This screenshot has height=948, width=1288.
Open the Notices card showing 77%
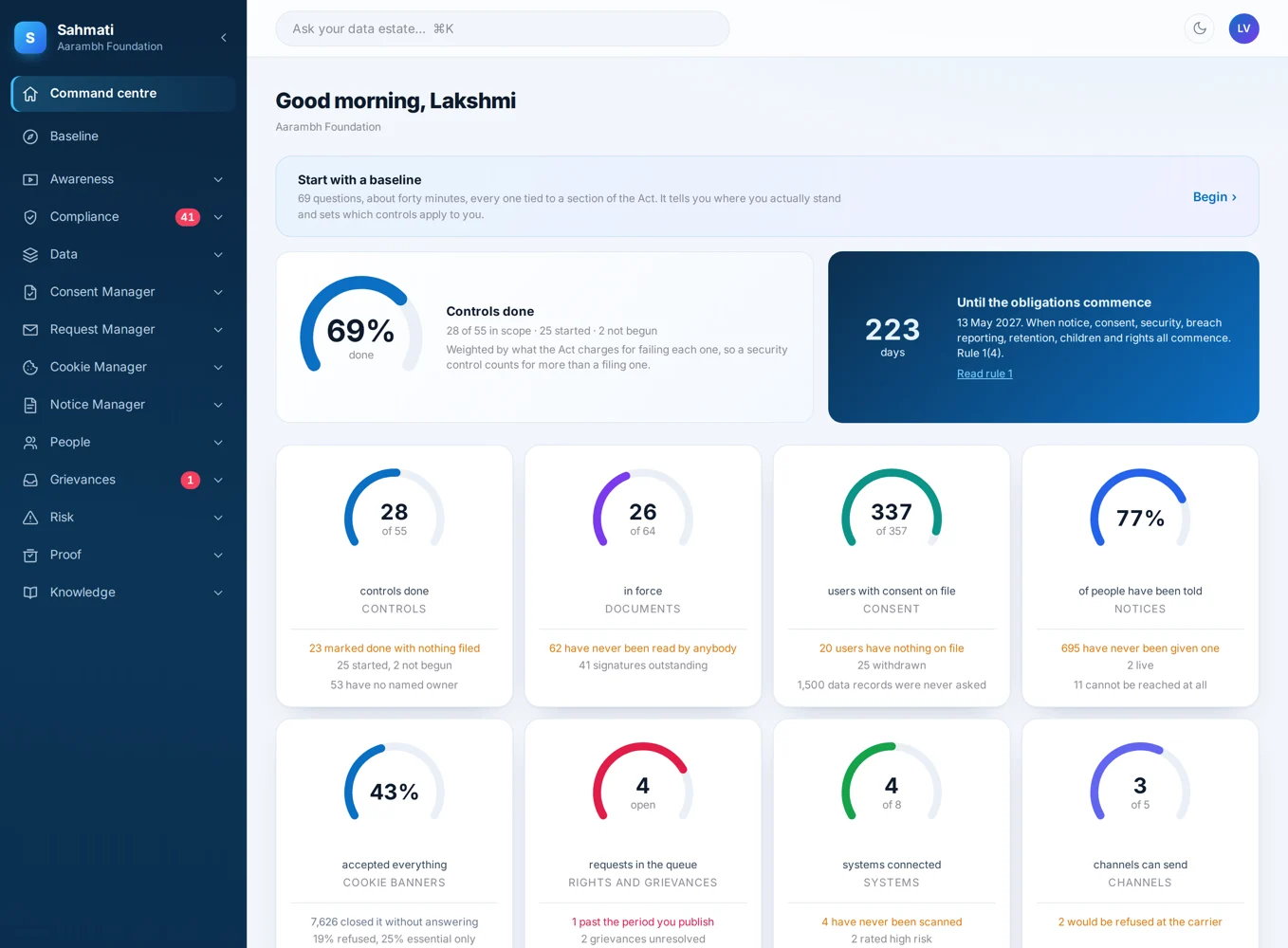(1140, 575)
